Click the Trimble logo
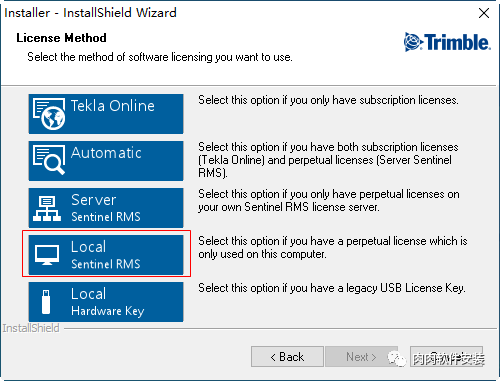Image resolution: width=500 pixels, height=381 pixels. coord(447,42)
